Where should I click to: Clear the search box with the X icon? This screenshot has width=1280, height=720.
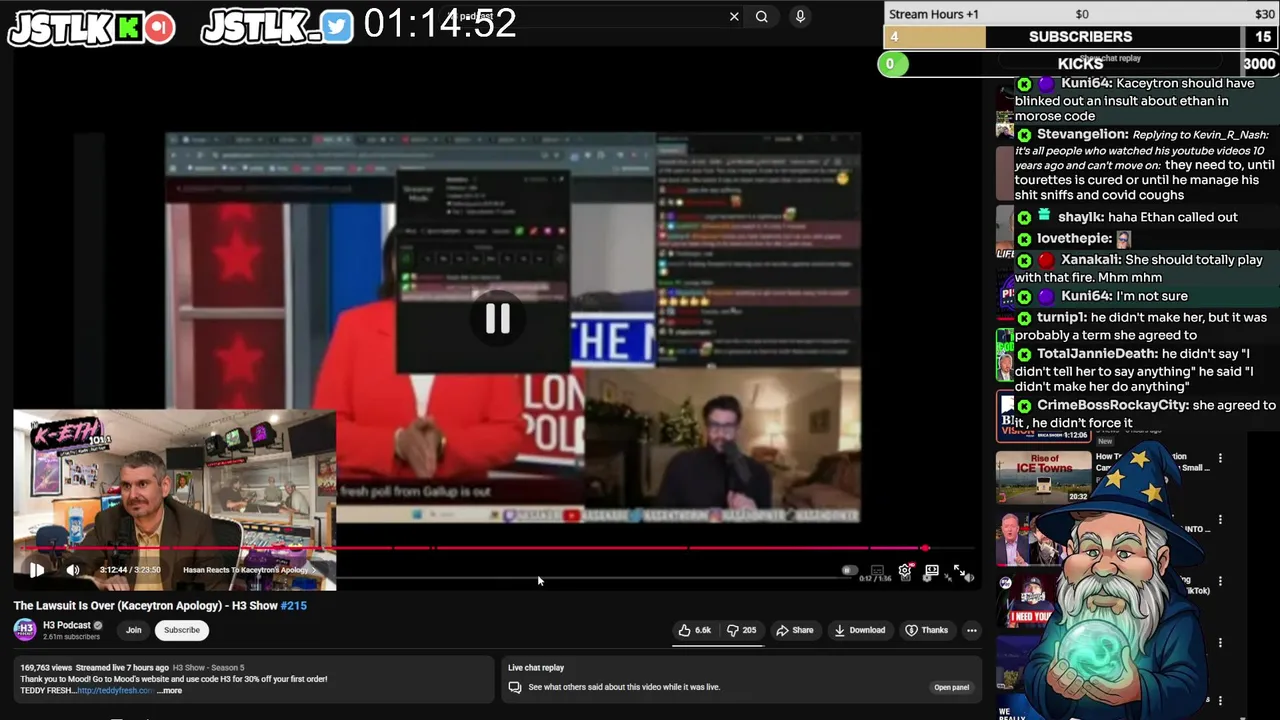tap(734, 16)
